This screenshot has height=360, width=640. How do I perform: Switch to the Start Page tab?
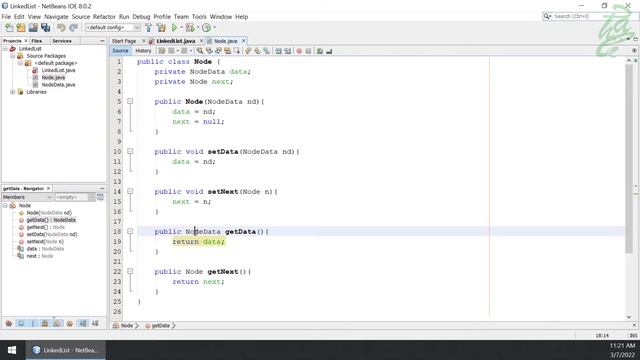point(124,41)
